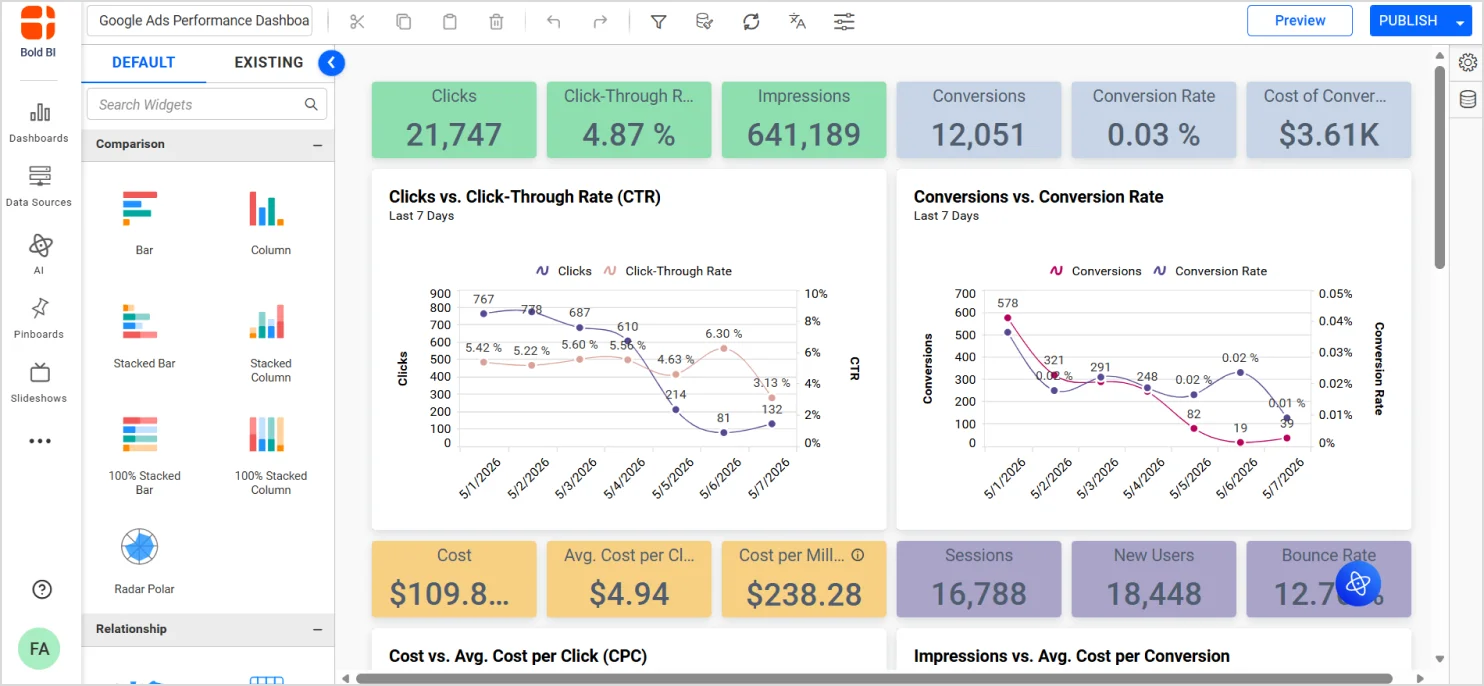Viewport: 1484px width, 686px height.
Task: Select the Conversion Rate KPI card
Action: pos(1154,120)
